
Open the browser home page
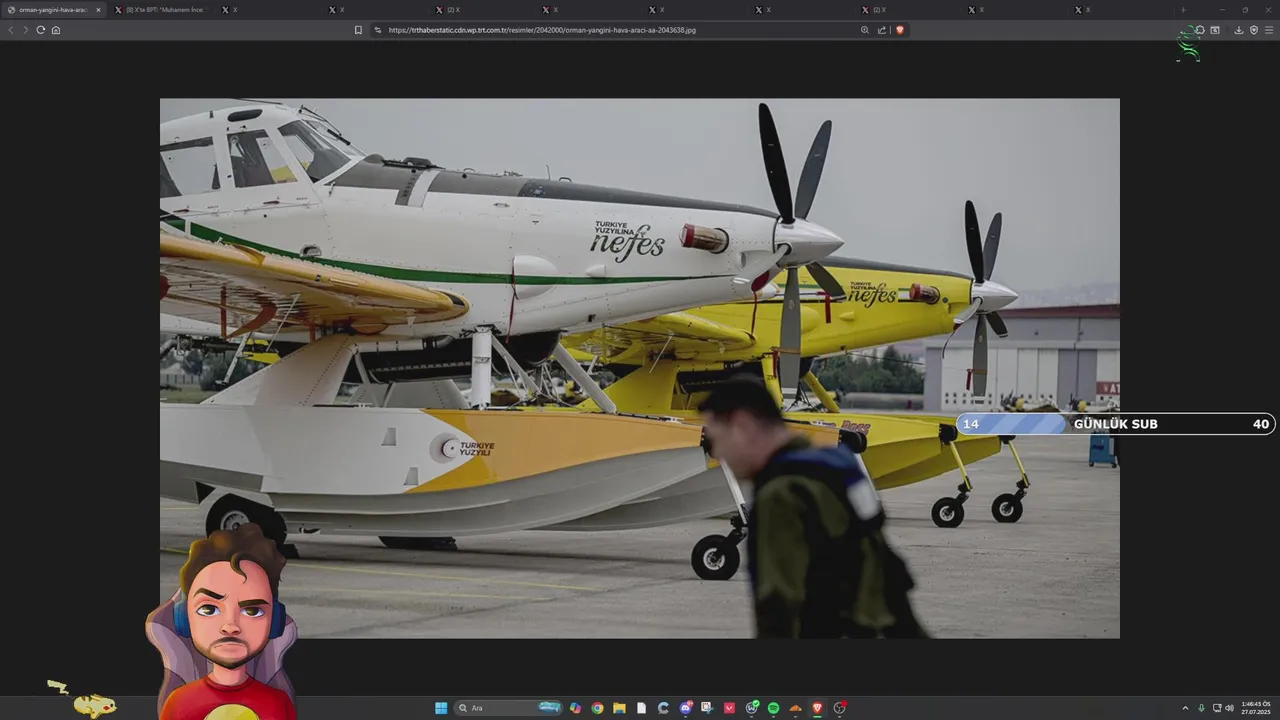[56, 30]
